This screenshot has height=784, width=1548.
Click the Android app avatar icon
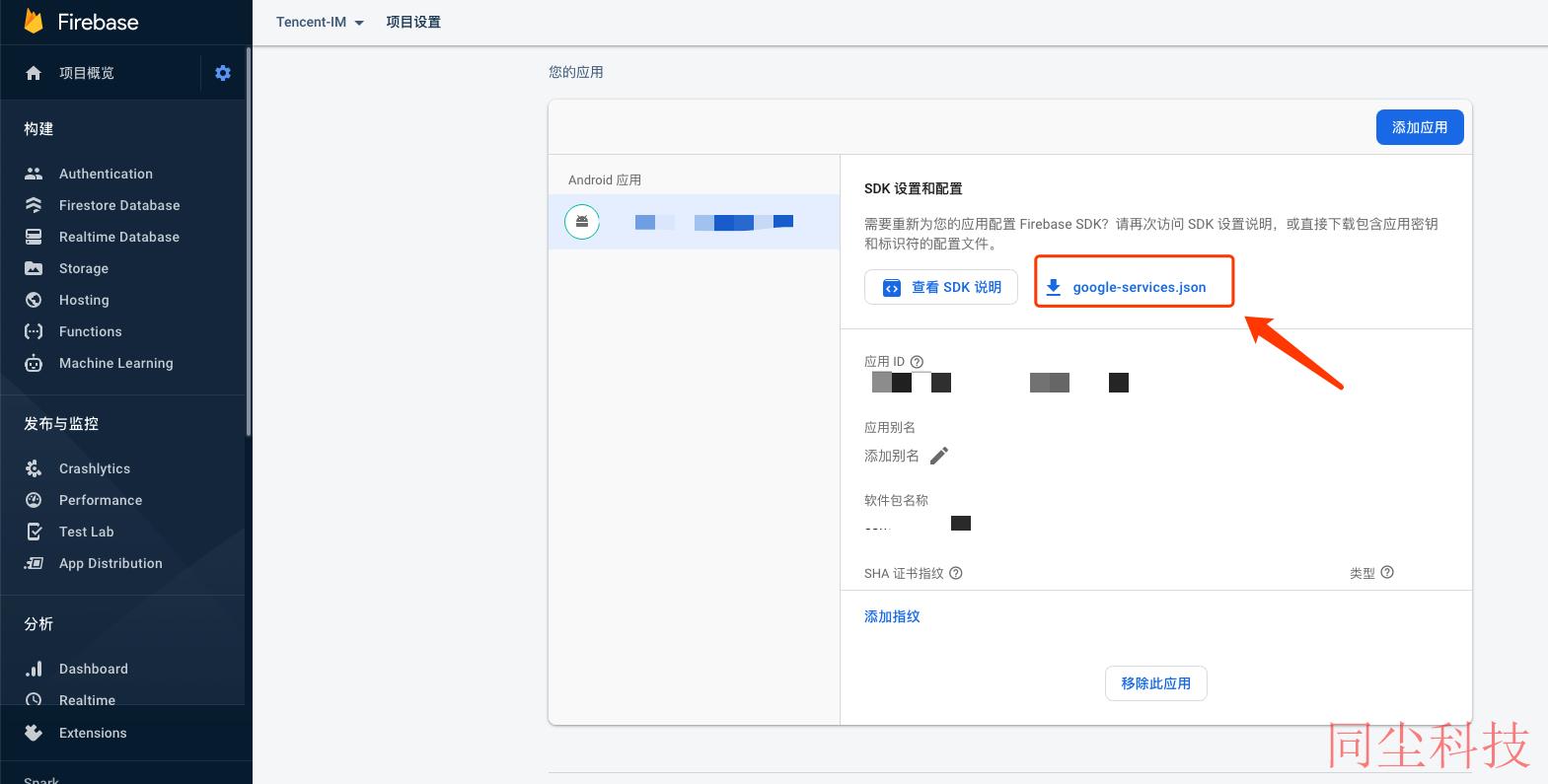pos(582,221)
